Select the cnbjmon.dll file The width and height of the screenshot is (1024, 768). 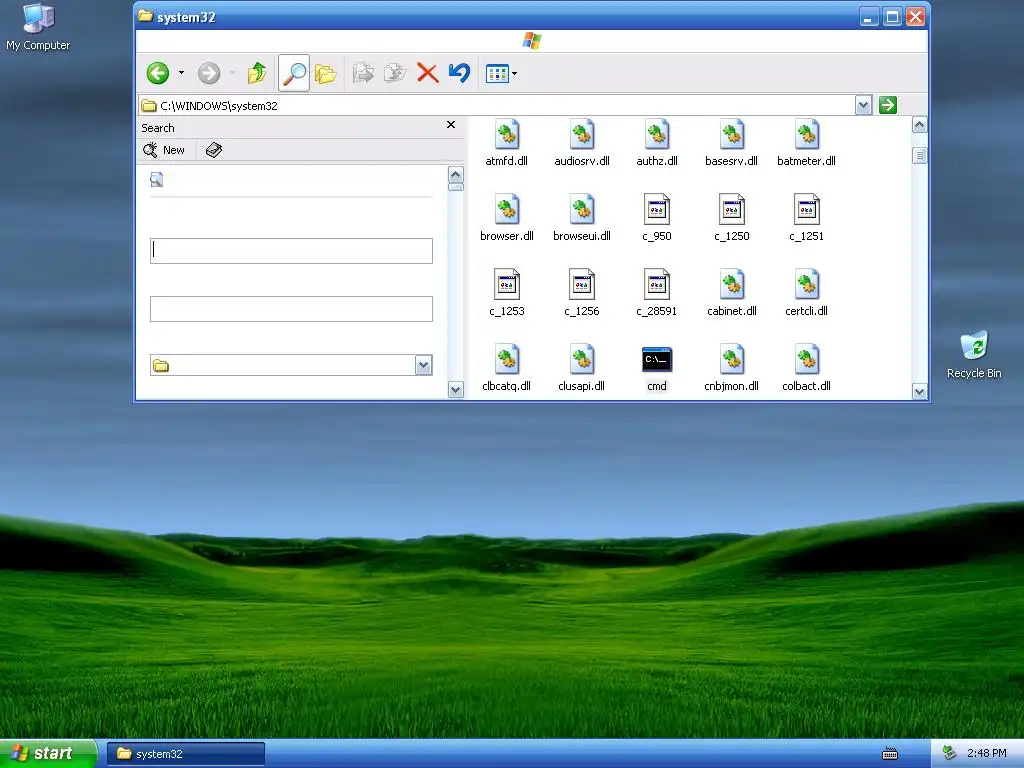[x=731, y=369]
